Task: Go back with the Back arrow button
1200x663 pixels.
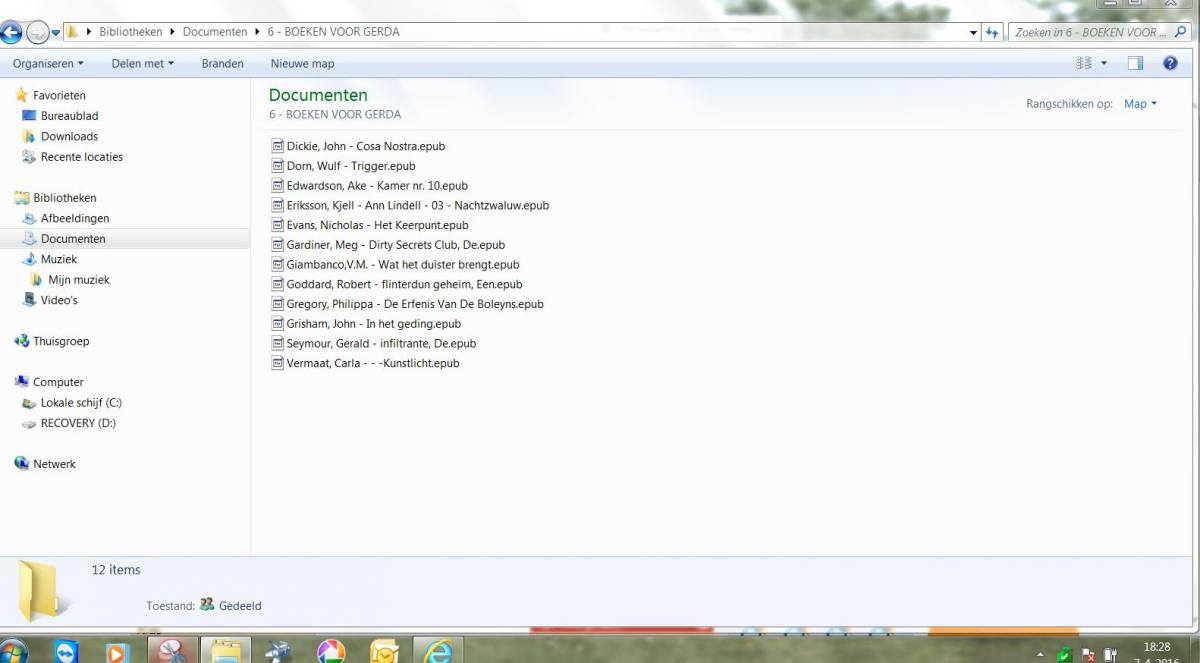Action: pos(12,33)
